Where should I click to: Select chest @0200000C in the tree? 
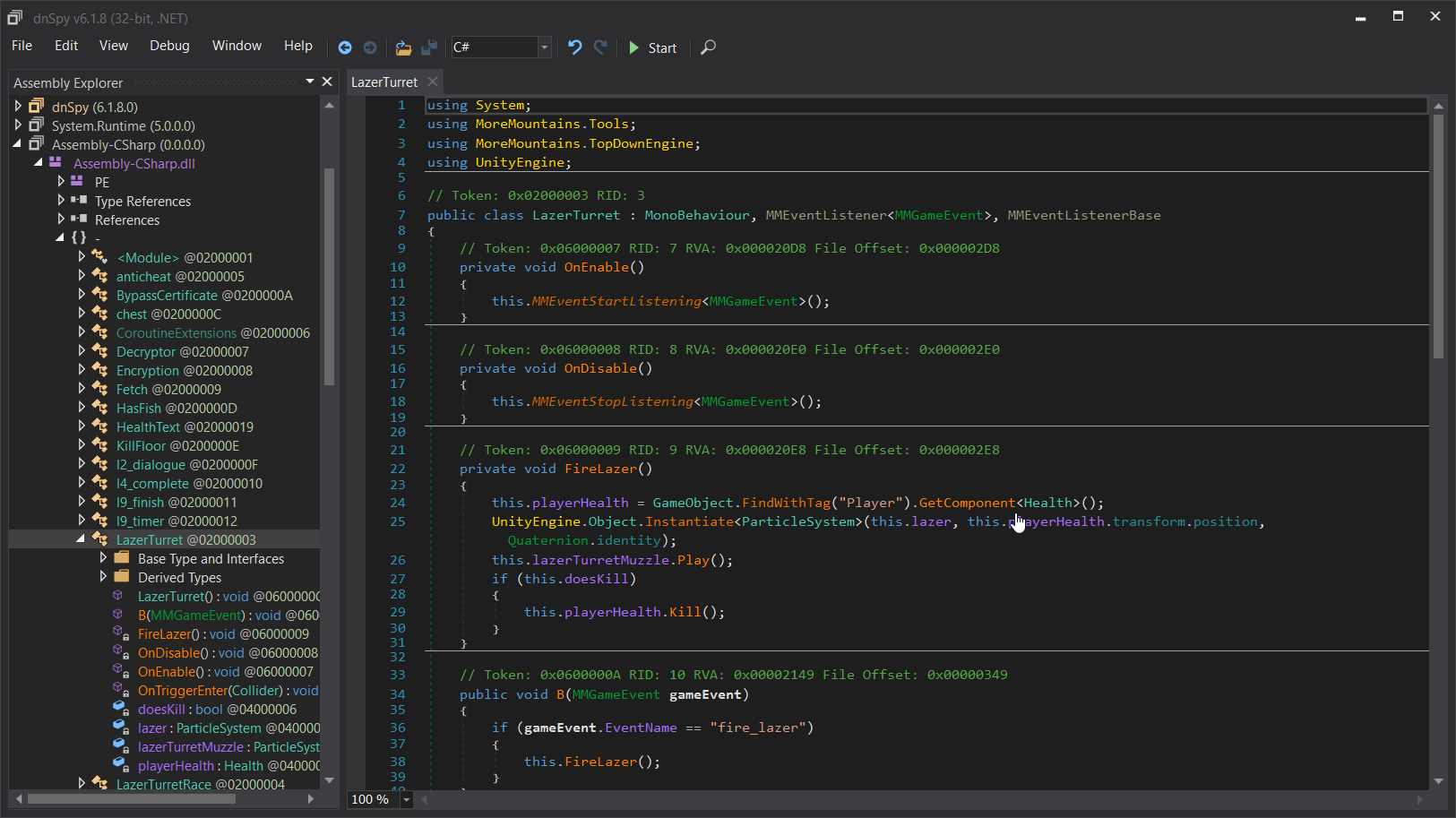168,314
